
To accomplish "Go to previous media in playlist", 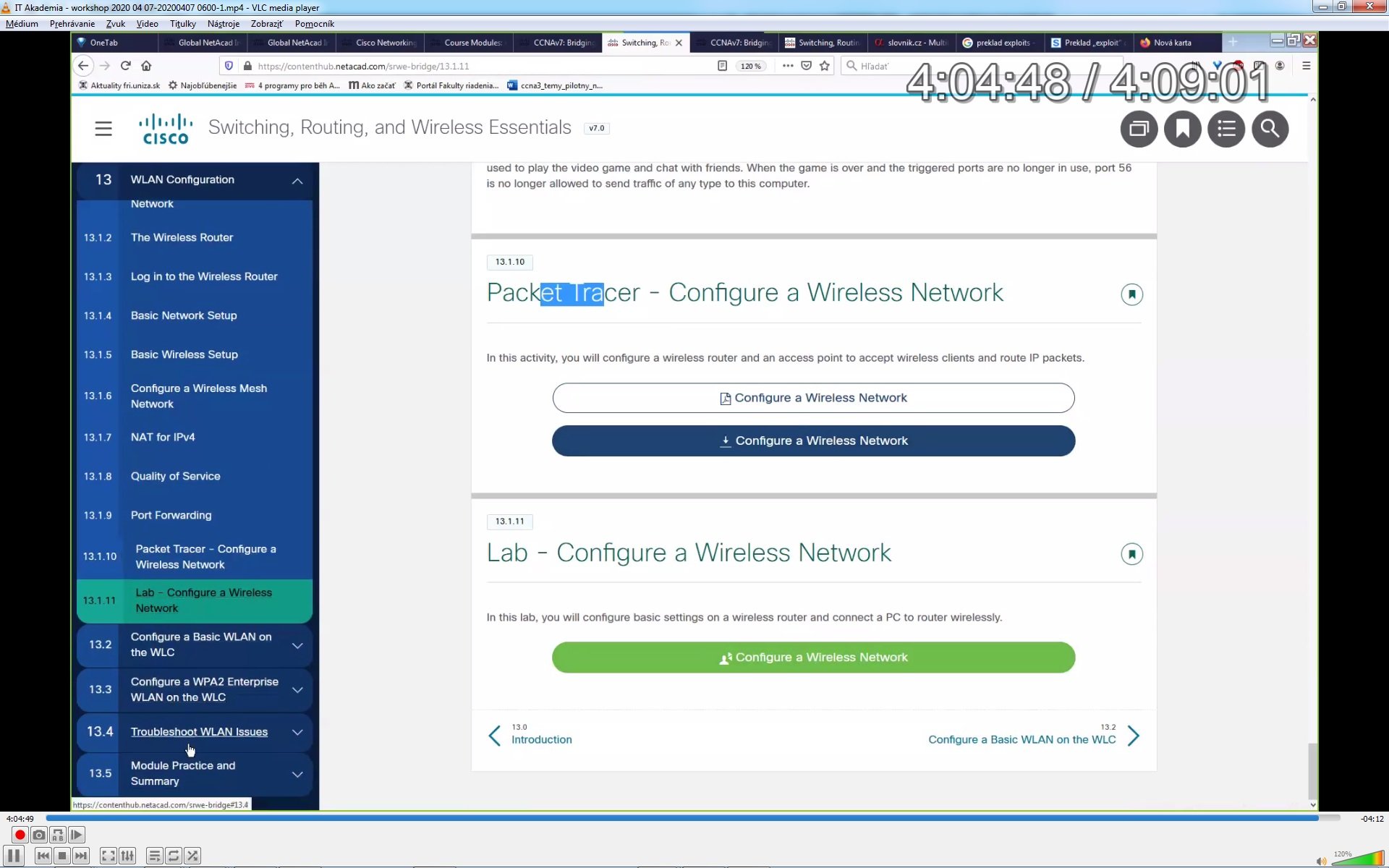I will (x=43, y=856).
